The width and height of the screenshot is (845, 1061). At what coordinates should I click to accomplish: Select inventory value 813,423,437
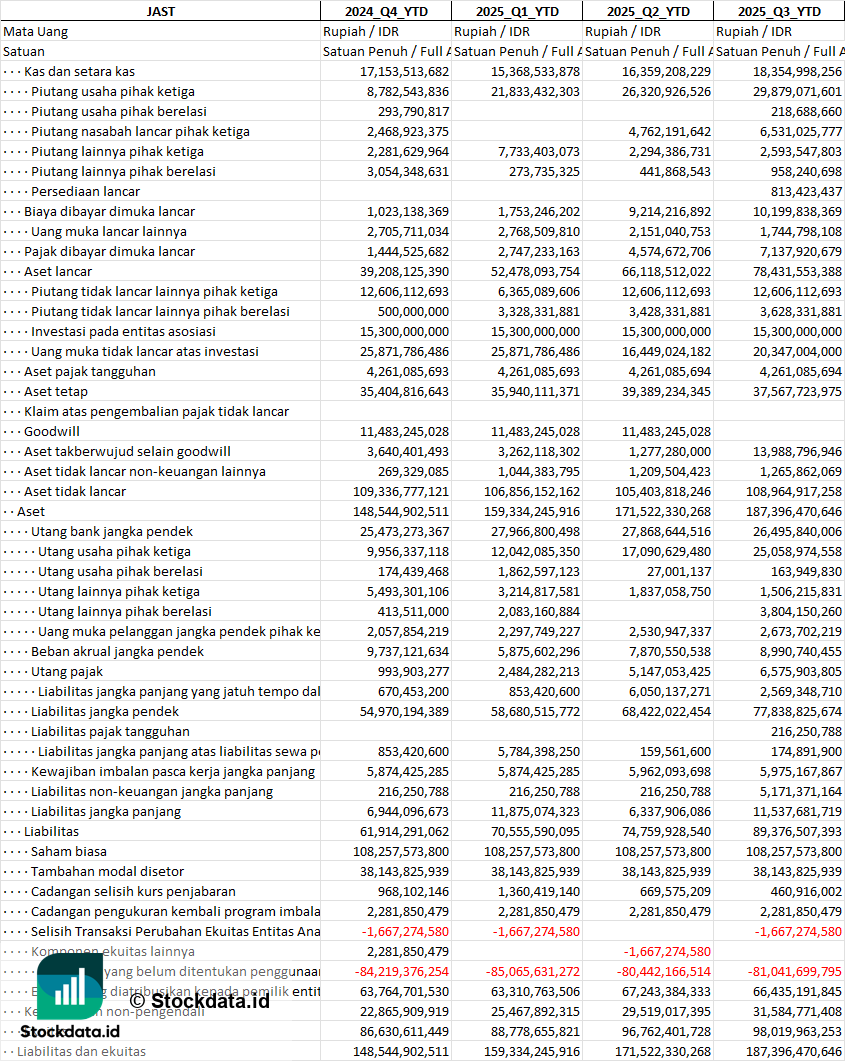[806, 191]
